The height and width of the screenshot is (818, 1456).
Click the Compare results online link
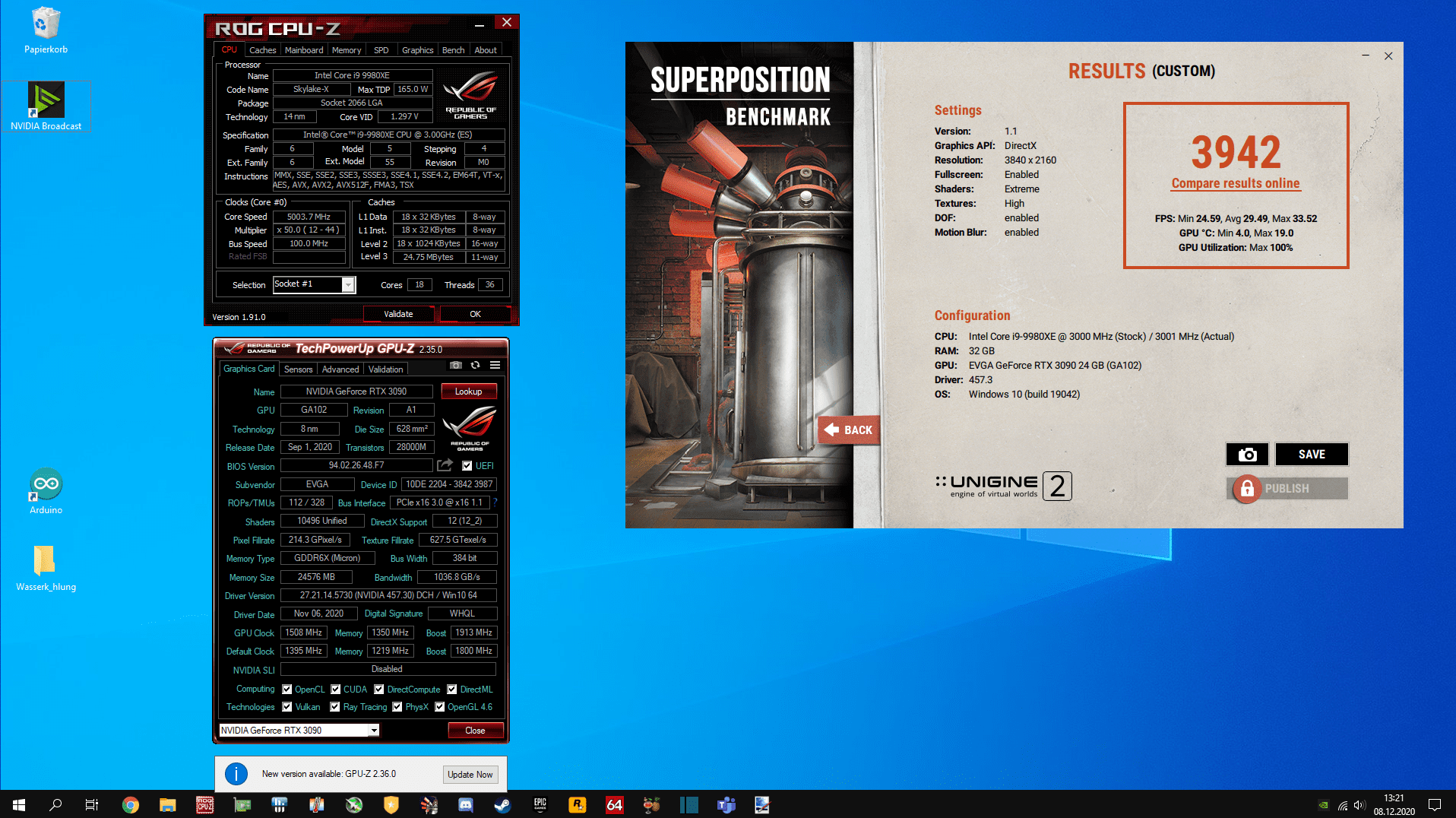point(1236,183)
